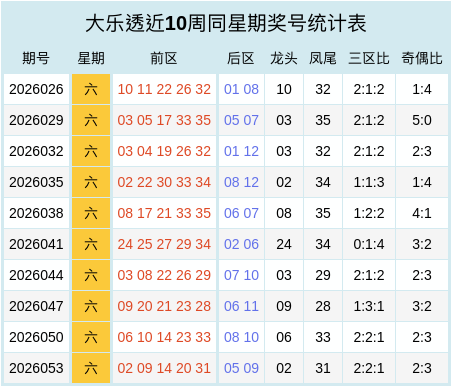This screenshot has width=452, height=387.
Task: Click the 前区 column header
Action: click(x=164, y=58)
